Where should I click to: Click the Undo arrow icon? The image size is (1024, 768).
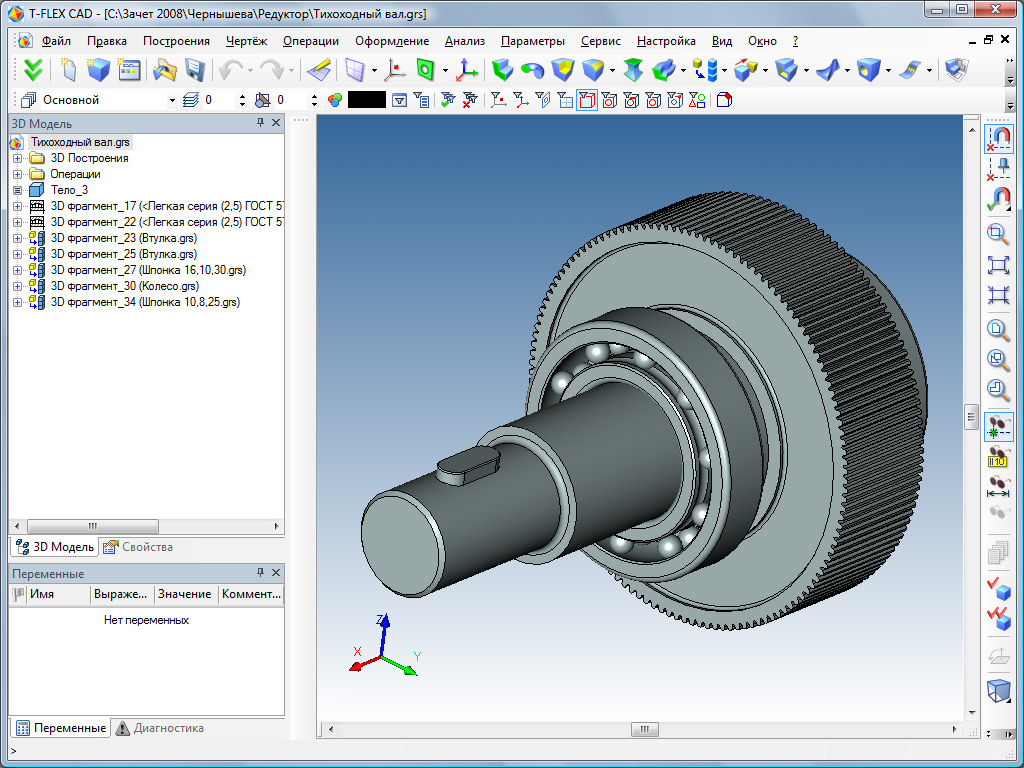[x=231, y=70]
